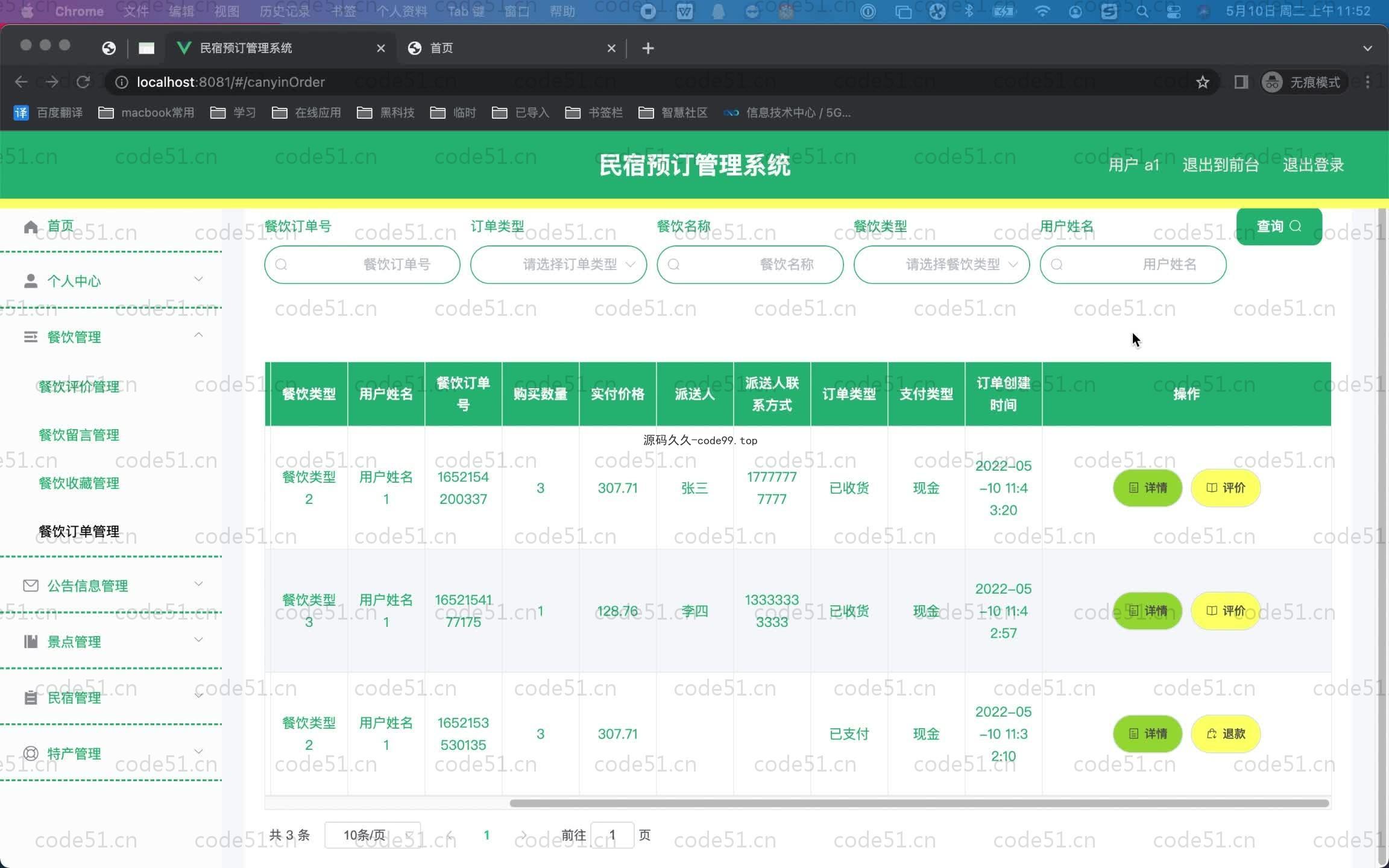
Task: Open macOS Wi-Fi status icon
Action: (1042, 11)
